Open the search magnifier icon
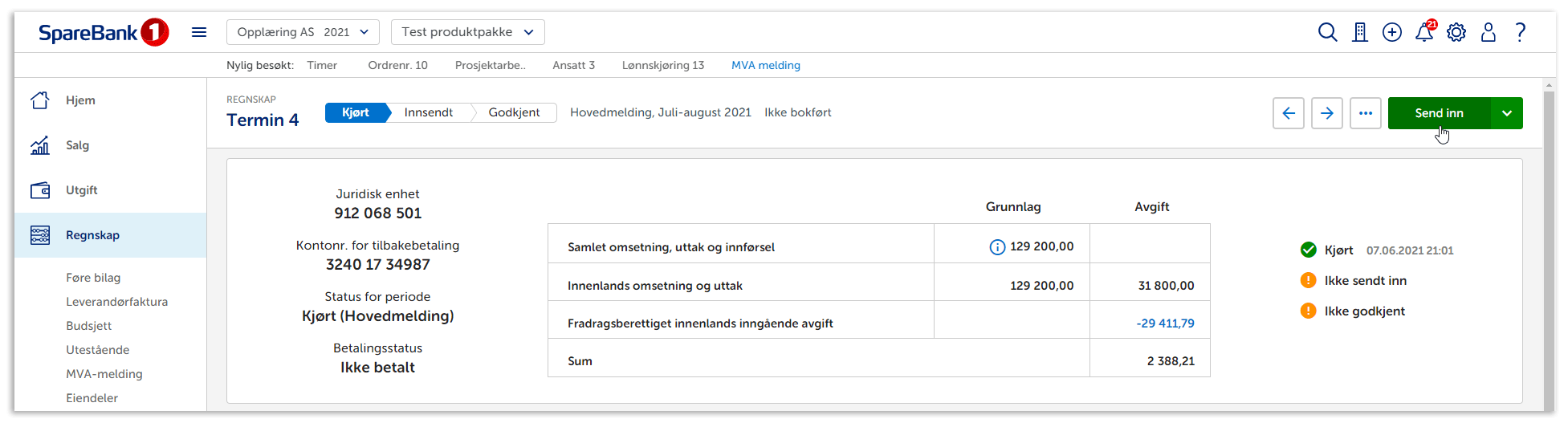This screenshot has height=423, width=1568. 1327,32
